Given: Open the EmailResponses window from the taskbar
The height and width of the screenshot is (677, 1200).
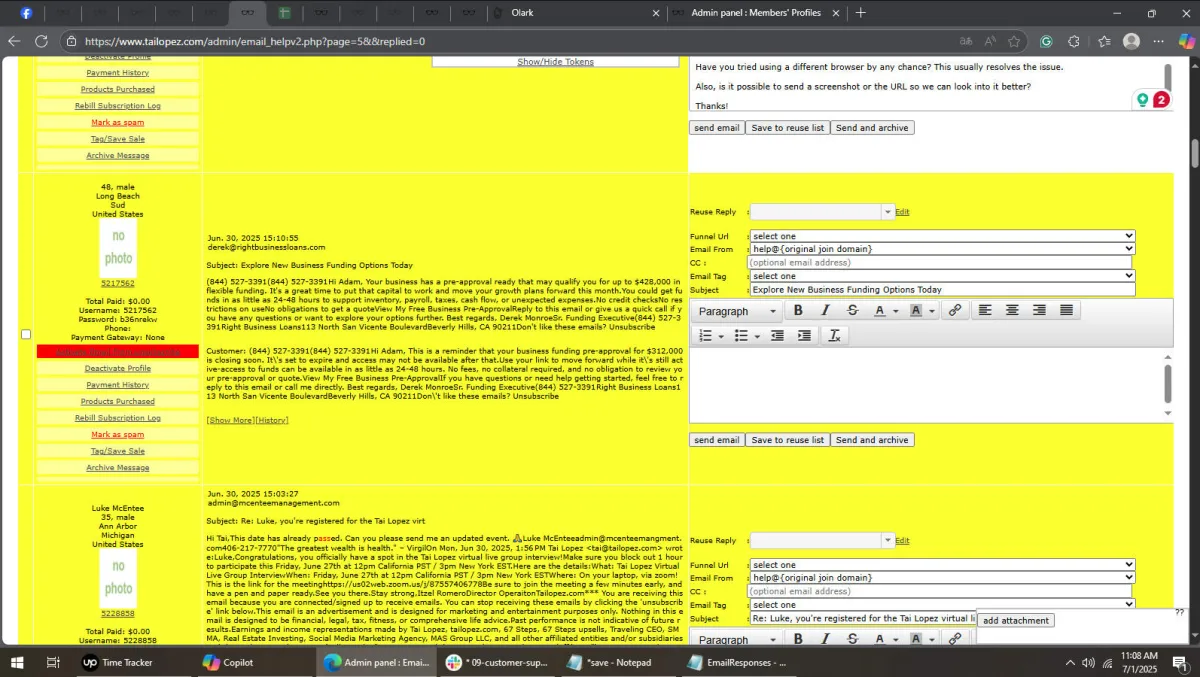Looking at the screenshot, I should (x=737, y=662).
